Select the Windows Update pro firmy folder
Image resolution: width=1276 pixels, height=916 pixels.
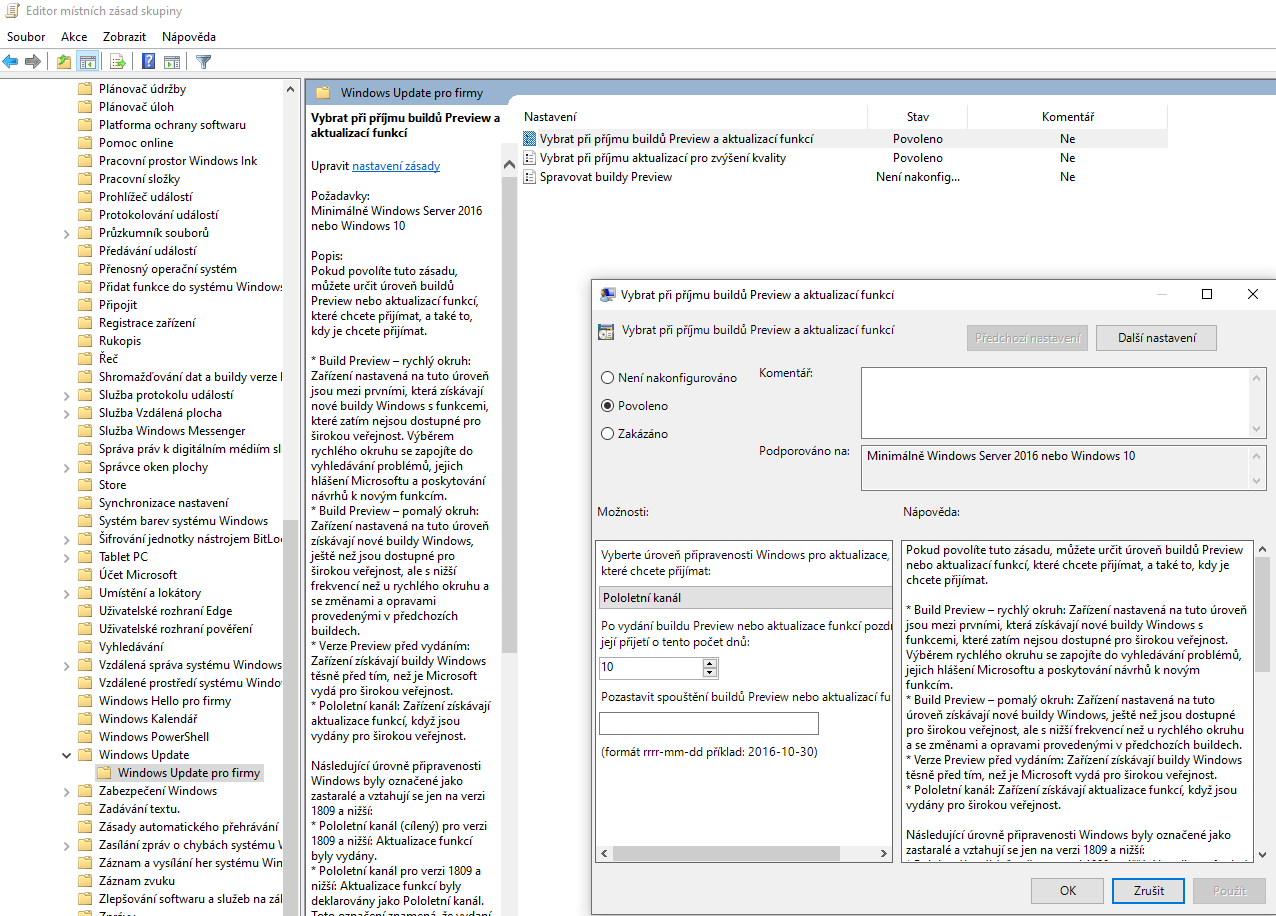coord(188,773)
